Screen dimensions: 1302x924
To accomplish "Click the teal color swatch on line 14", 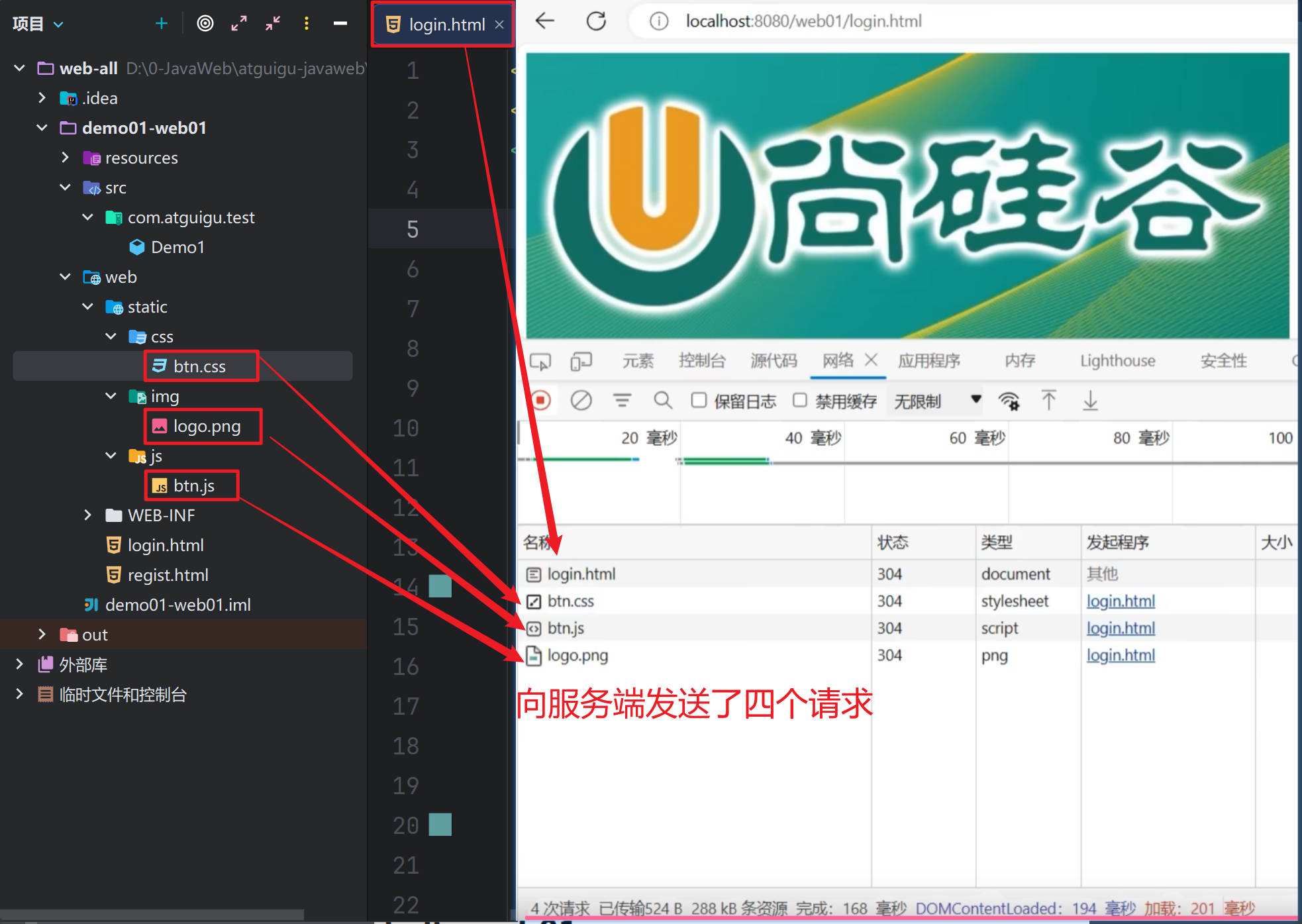I will pyautogui.click(x=440, y=586).
